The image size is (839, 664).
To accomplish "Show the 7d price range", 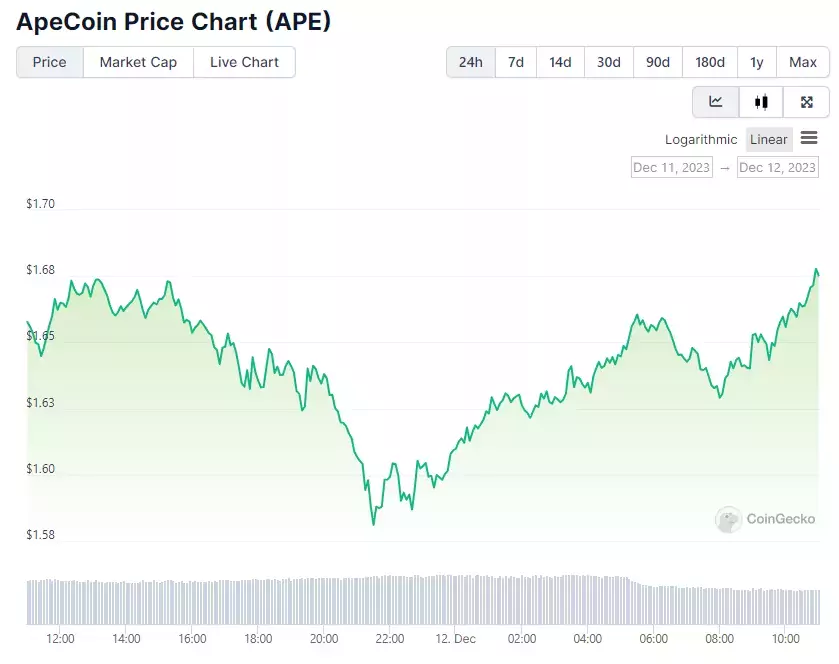I will 516,62.
